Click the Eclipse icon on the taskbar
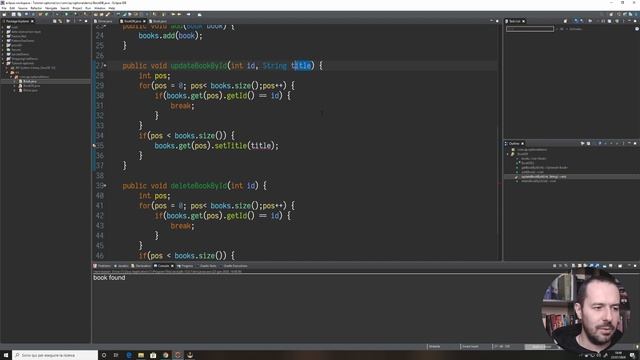 pyautogui.click(x=178, y=355)
